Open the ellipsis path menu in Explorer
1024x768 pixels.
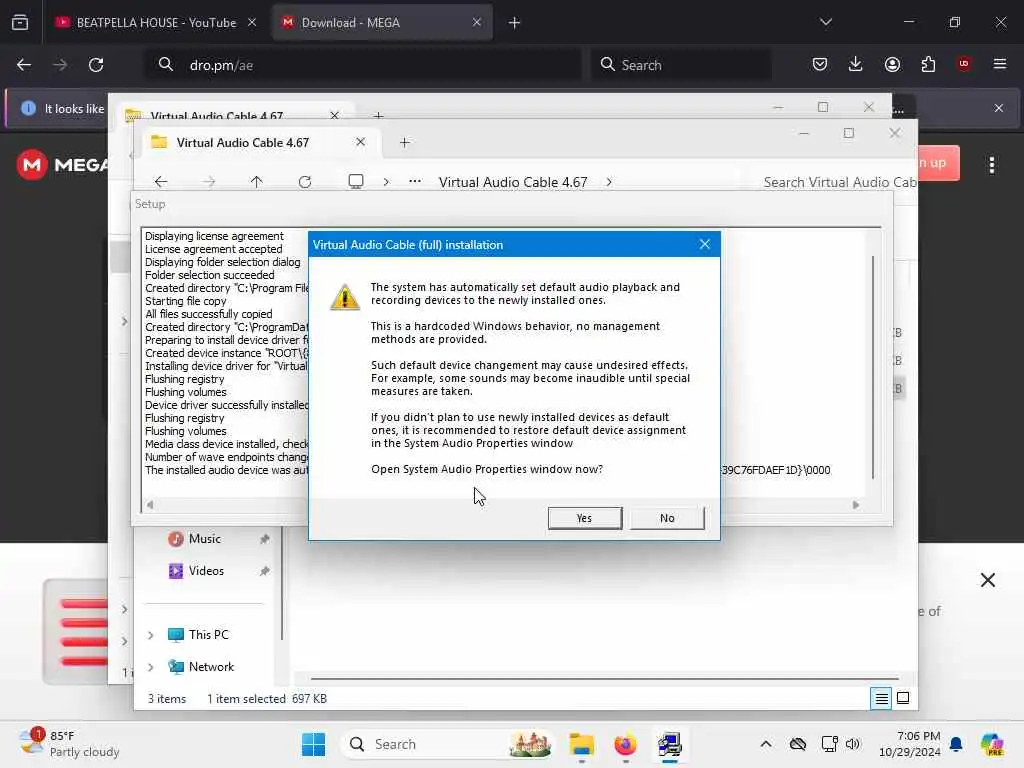tap(415, 182)
